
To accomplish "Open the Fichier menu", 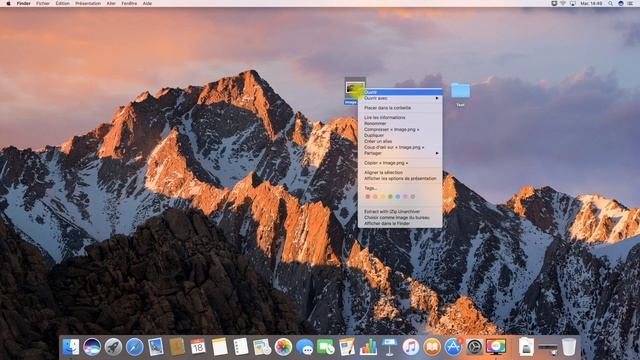I will coord(43,3).
